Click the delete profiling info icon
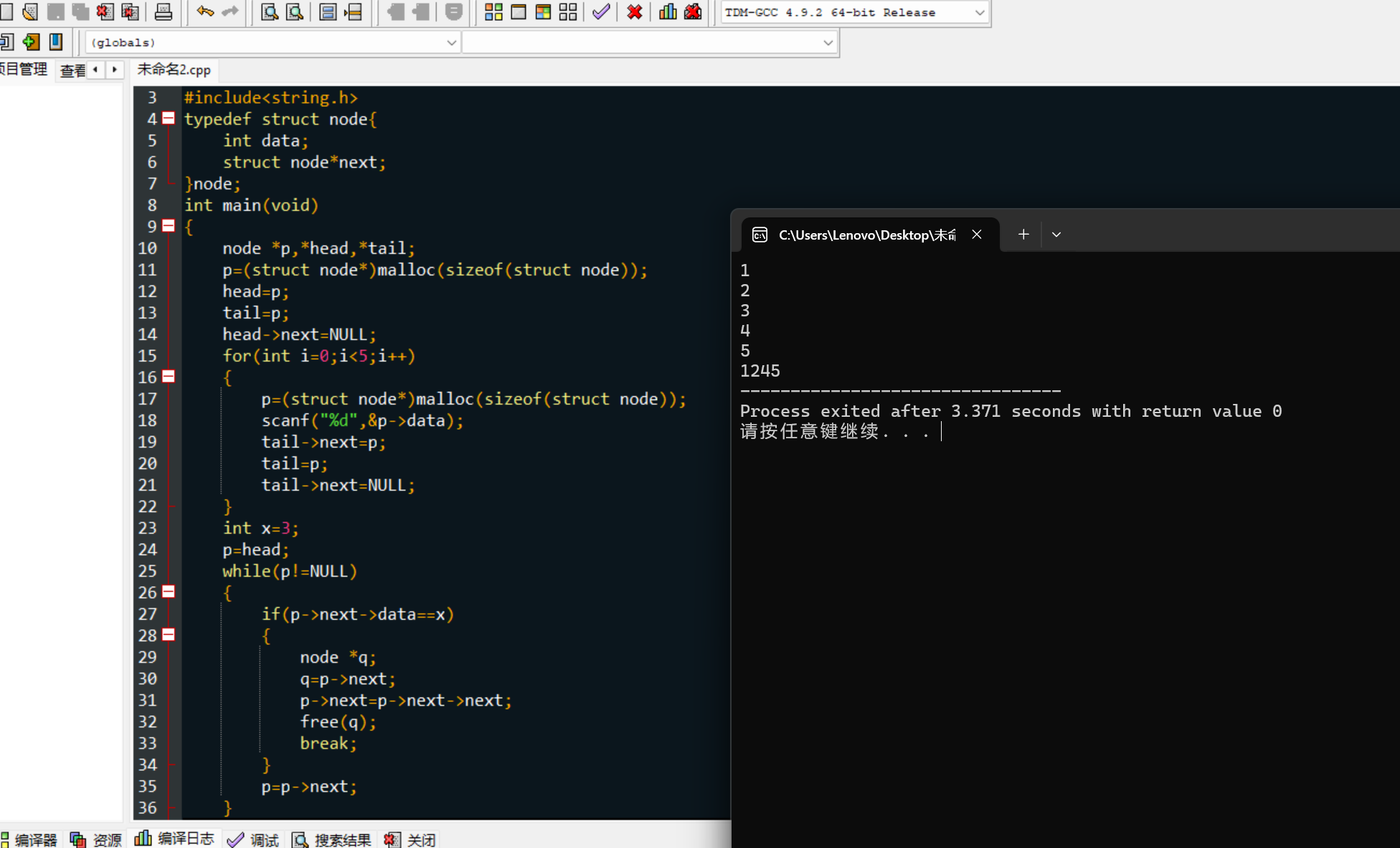Screen dimensions: 1400x848 coord(693,11)
